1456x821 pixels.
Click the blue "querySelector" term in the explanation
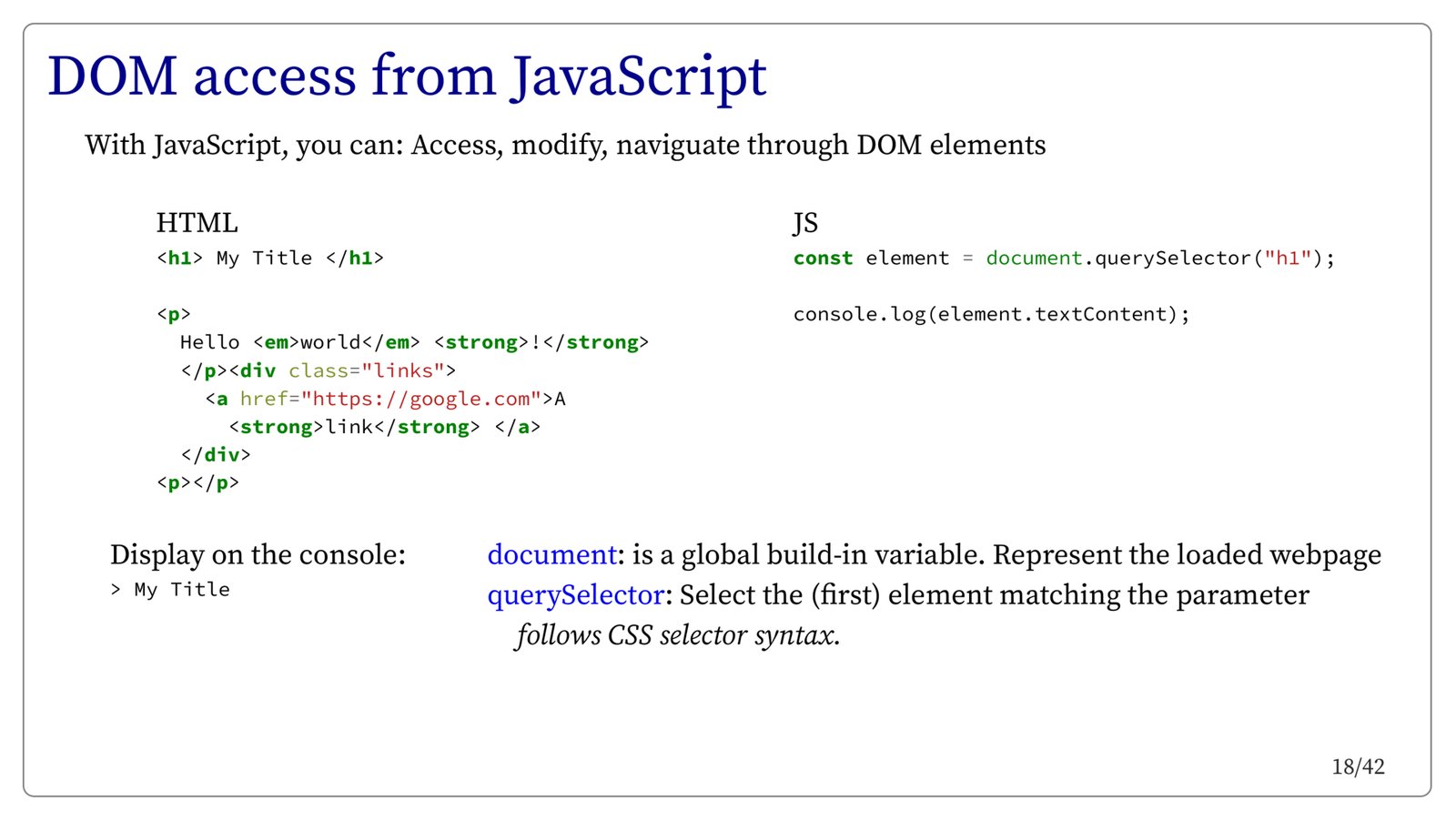[575, 595]
